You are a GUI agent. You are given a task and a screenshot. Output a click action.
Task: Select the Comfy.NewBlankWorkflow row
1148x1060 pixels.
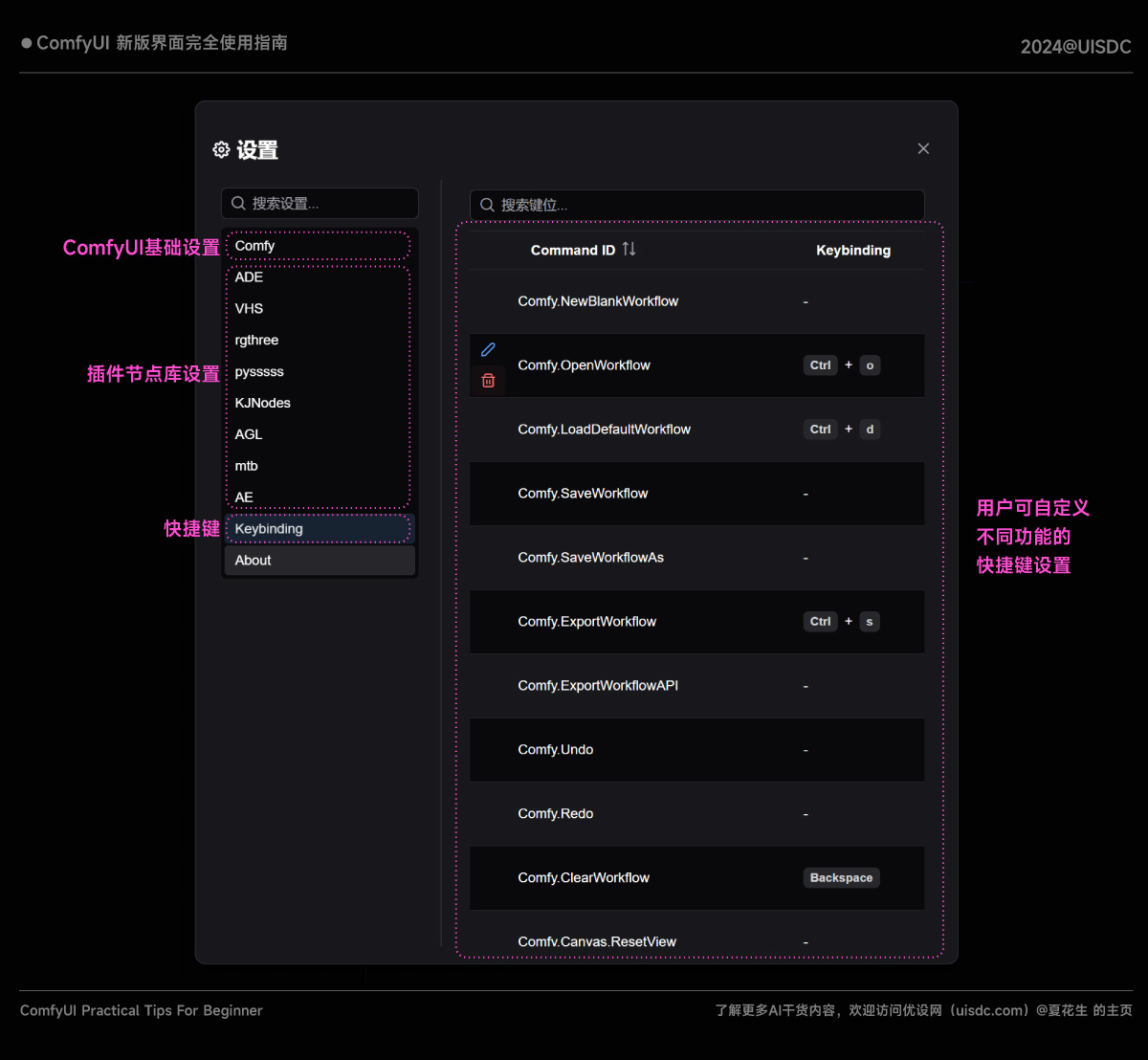696,301
